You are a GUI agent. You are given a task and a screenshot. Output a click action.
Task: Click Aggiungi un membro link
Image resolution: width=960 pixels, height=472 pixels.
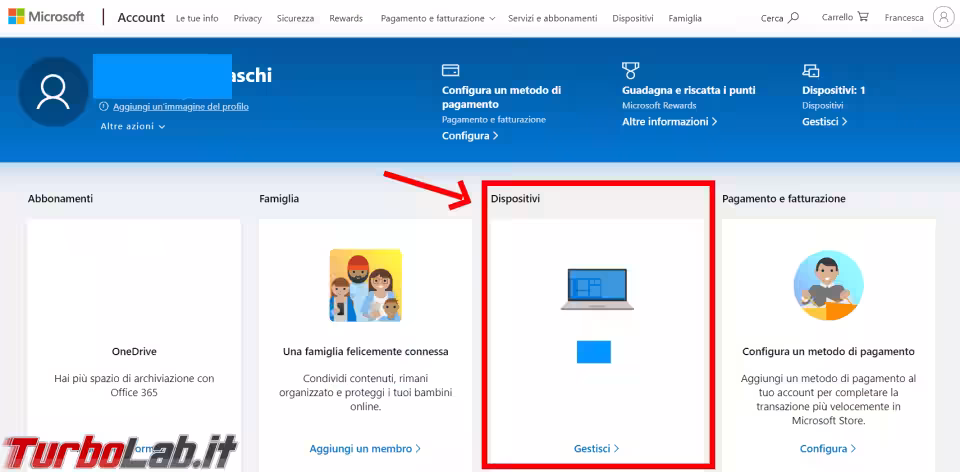[365, 449]
